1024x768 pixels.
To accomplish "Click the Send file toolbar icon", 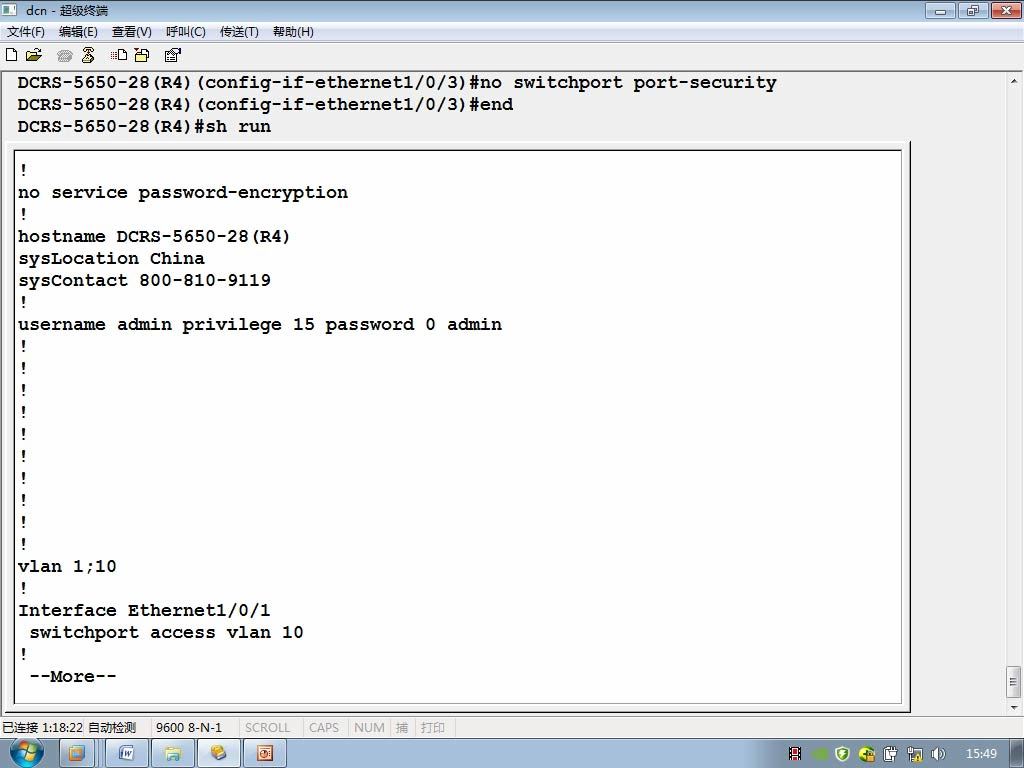I will tap(119, 55).
